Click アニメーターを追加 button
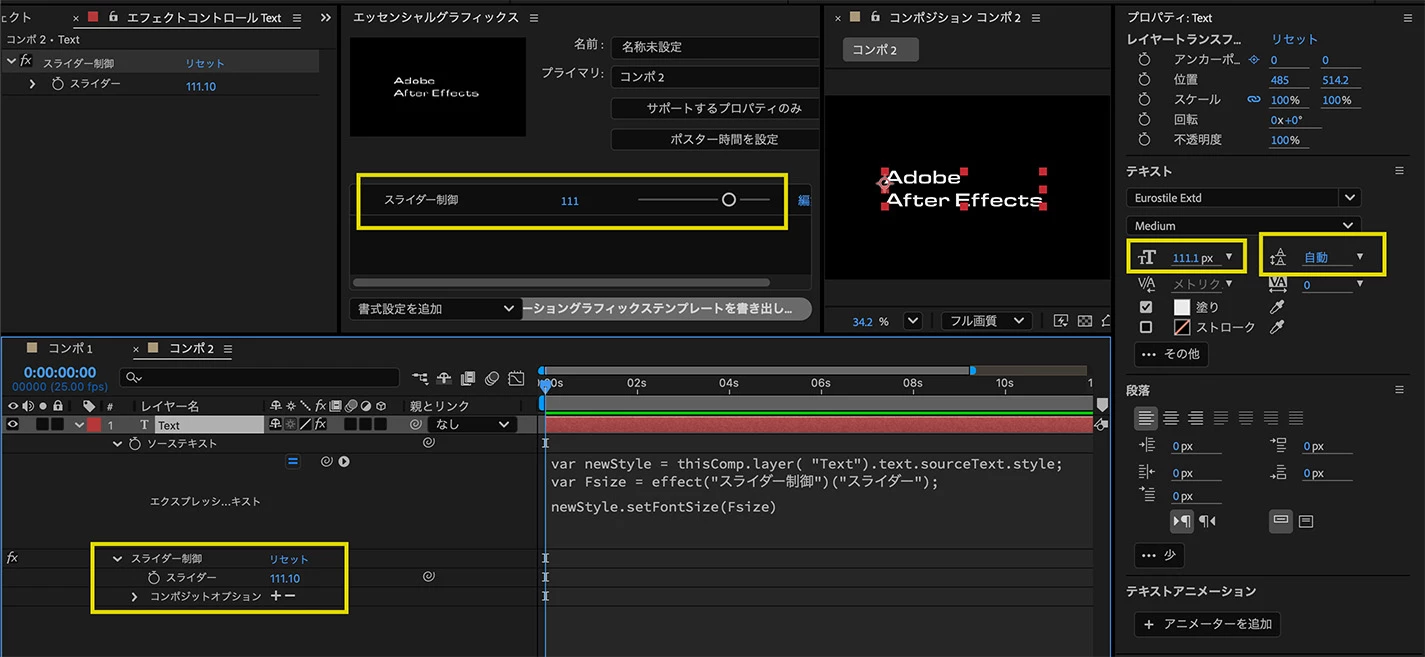 (1207, 624)
